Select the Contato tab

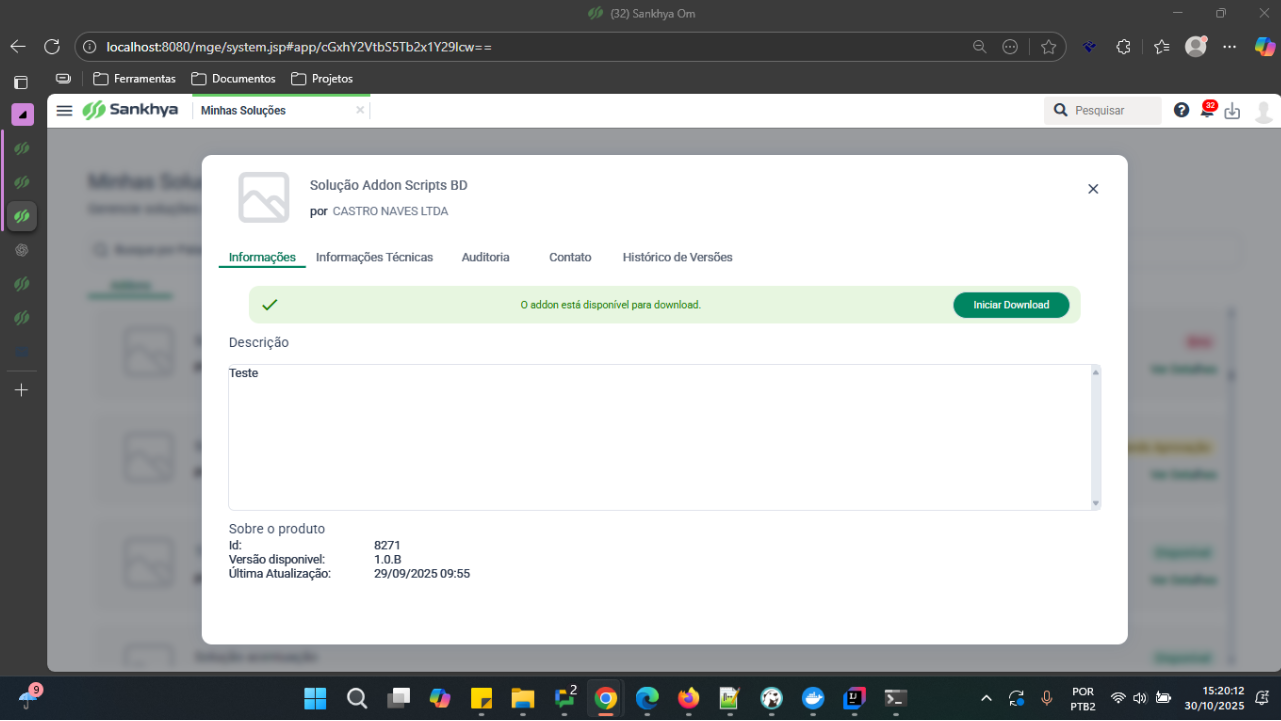[570, 257]
